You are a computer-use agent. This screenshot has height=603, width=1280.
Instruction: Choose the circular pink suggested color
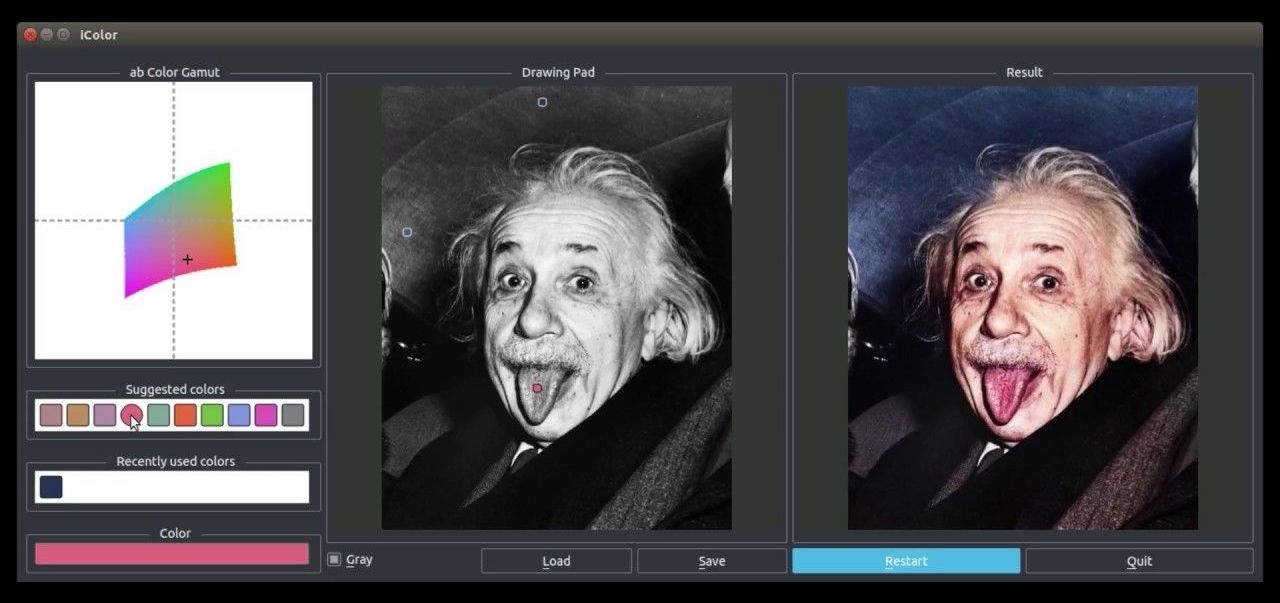click(130, 414)
